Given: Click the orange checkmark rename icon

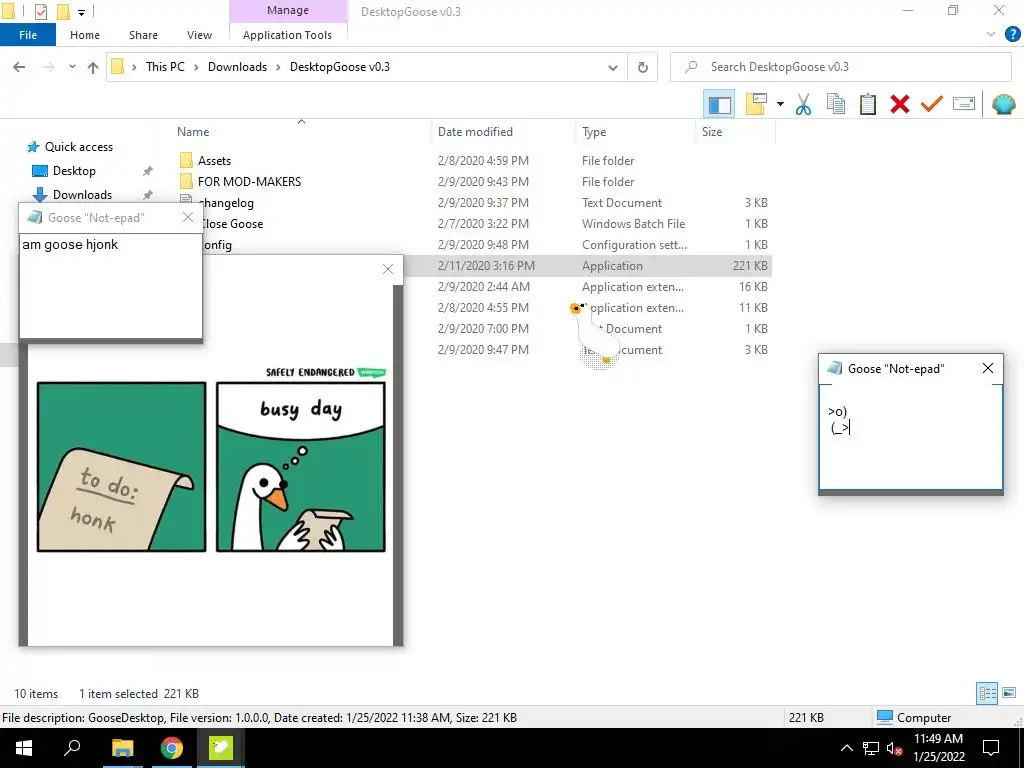Looking at the screenshot, I should coord(931,104).
